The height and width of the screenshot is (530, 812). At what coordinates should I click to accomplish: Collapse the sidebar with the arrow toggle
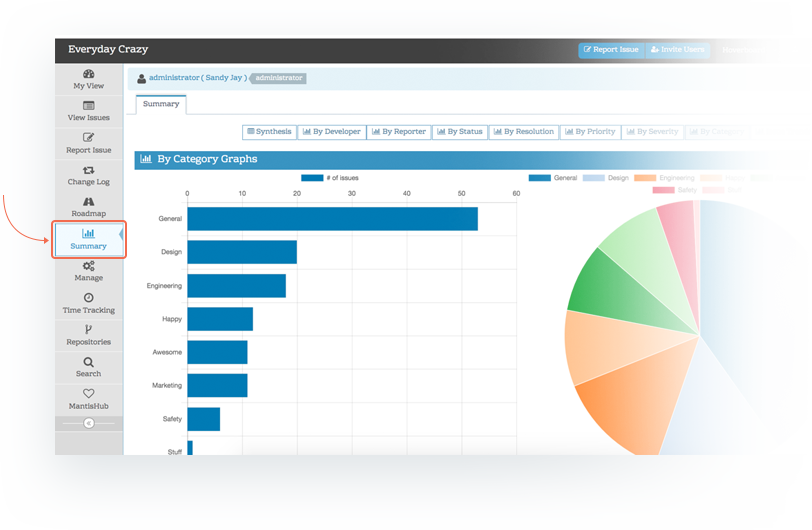(89, 423)
